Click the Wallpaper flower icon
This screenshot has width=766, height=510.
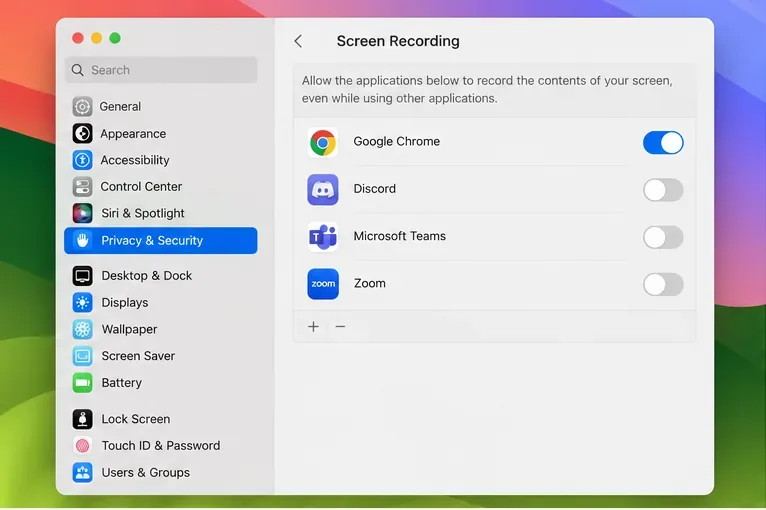[x=82, y=329]
